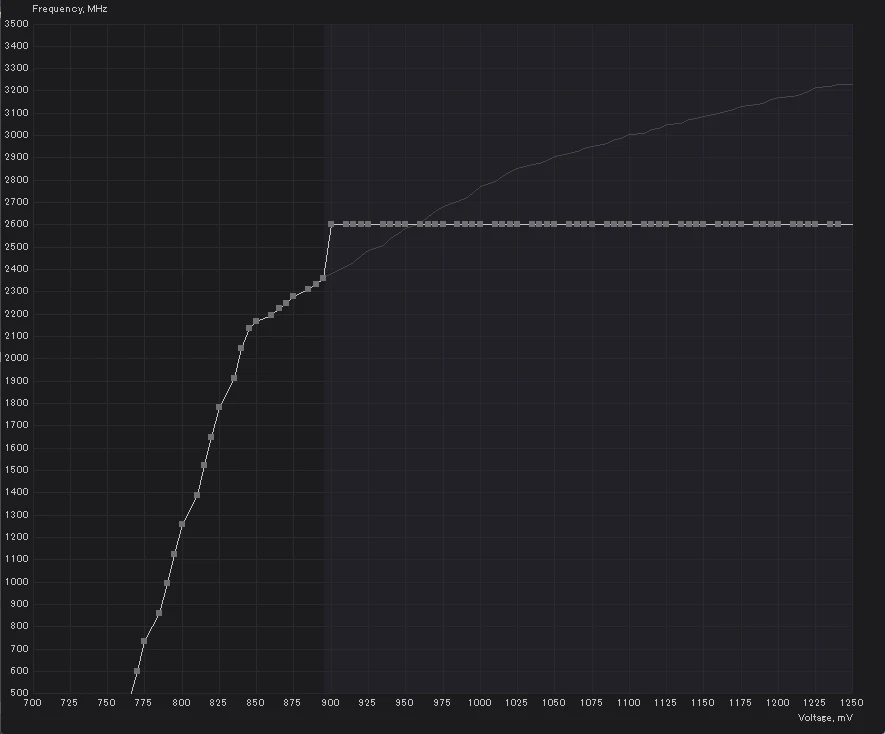Click the curve point near 2050 MHz
The height and width of the screenshot is (734, 885).
pyautogui.click(x=241, y=348)
